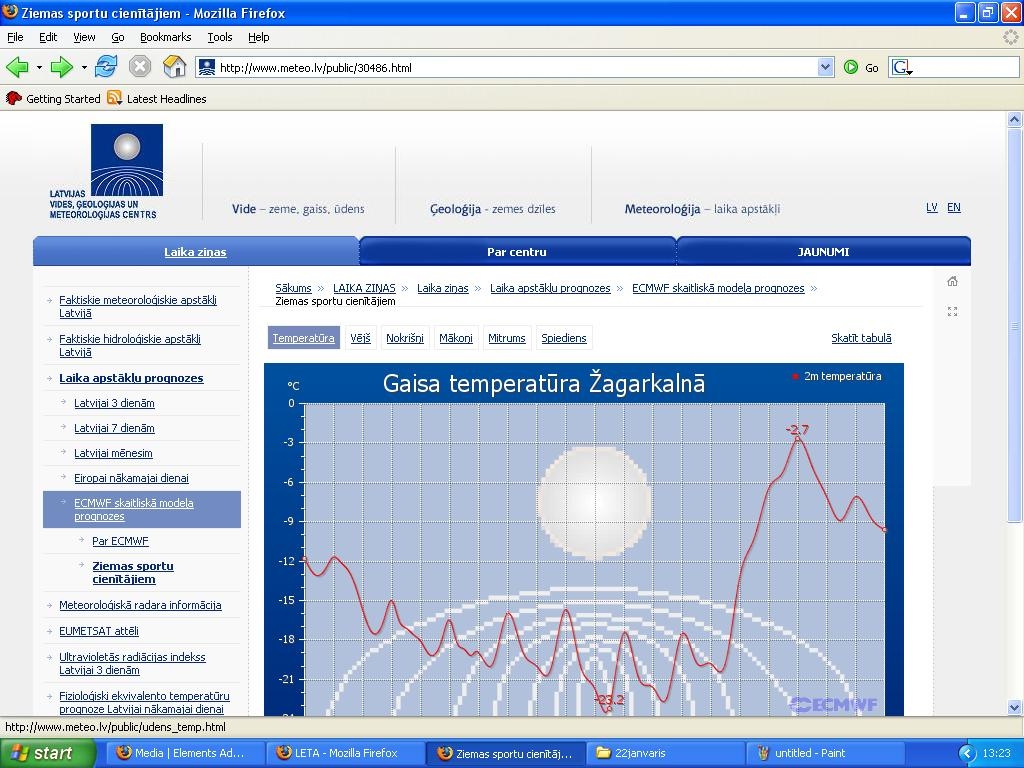Switch to the Par centru tab
1024x768 pixels.
(x=517, y=252)
